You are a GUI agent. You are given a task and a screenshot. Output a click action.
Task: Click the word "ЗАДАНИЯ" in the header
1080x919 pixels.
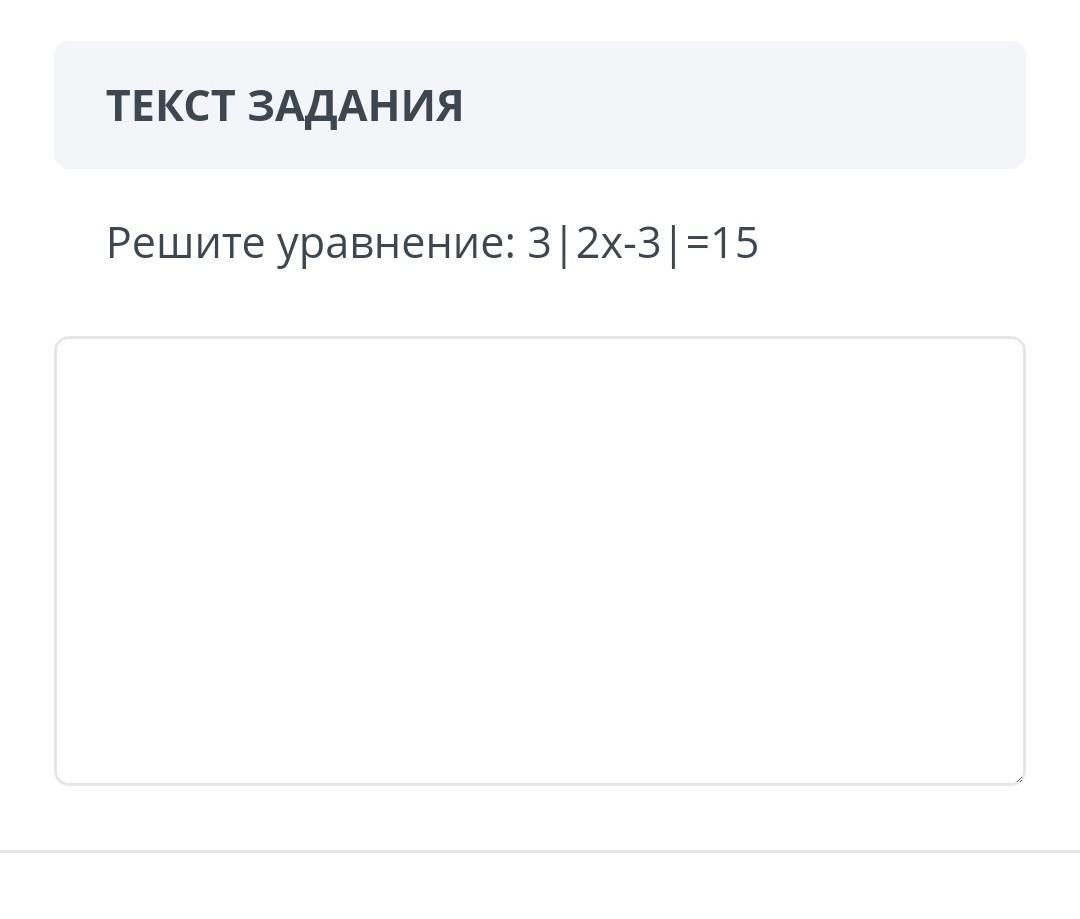coord(355,105)
